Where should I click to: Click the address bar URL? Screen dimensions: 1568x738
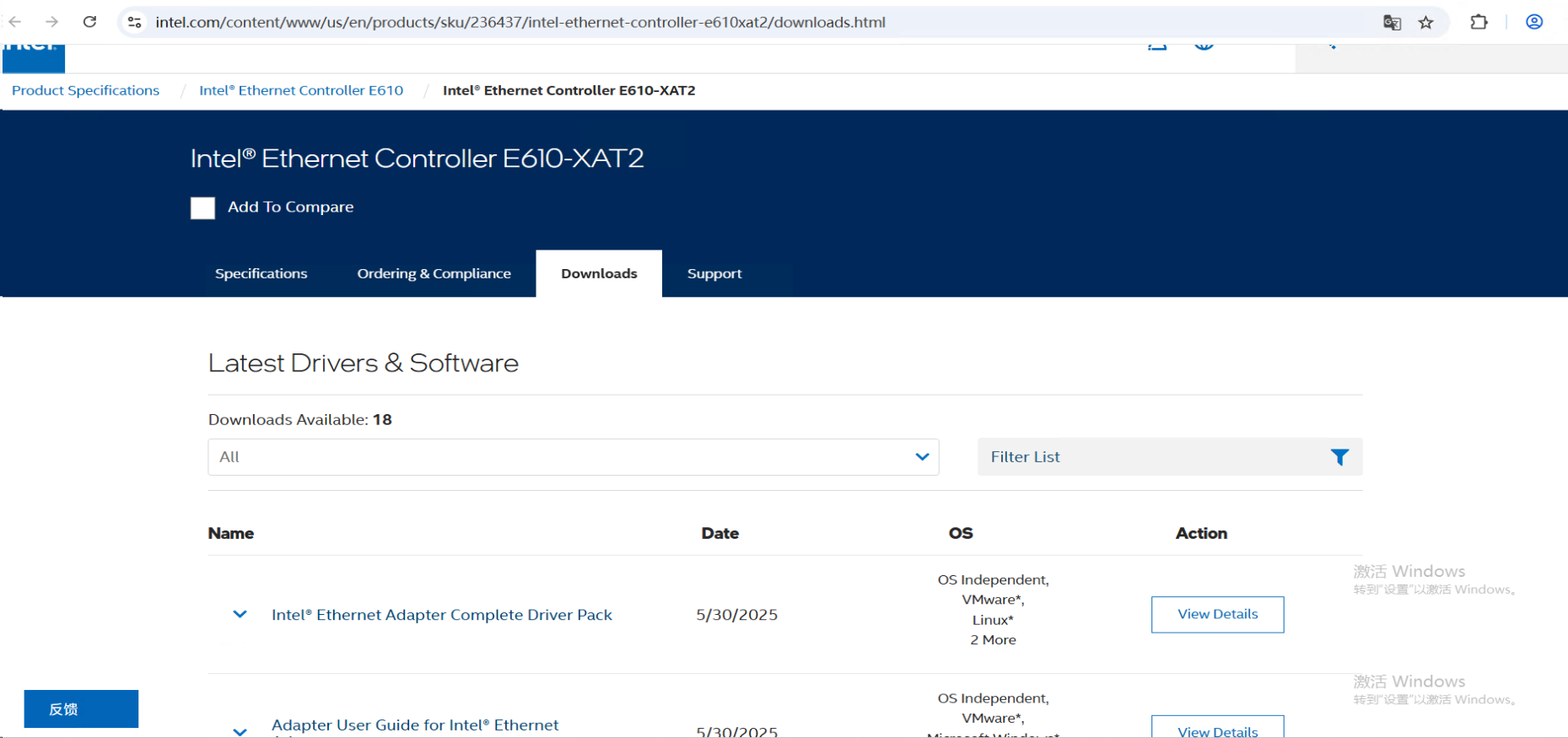[x=520, y=22]
